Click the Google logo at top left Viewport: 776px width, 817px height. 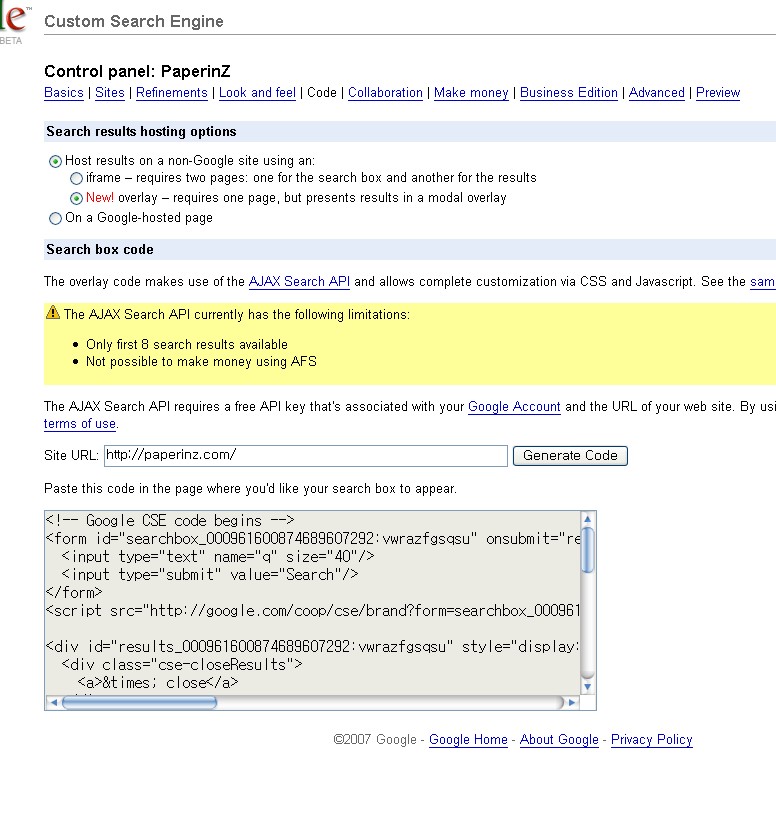click(x=15, y=20)
